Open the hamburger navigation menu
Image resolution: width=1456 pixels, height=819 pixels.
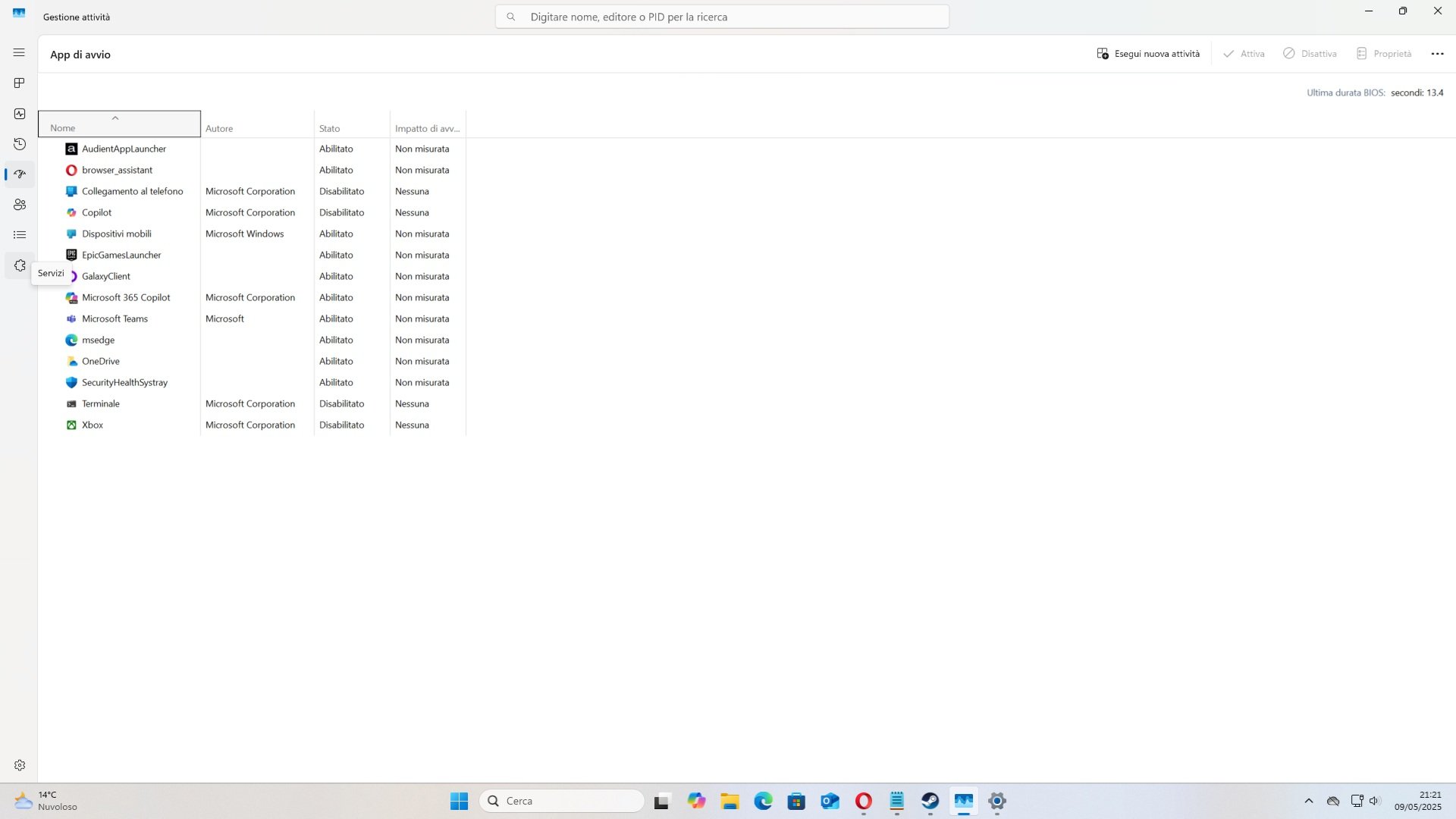point(19,52)
